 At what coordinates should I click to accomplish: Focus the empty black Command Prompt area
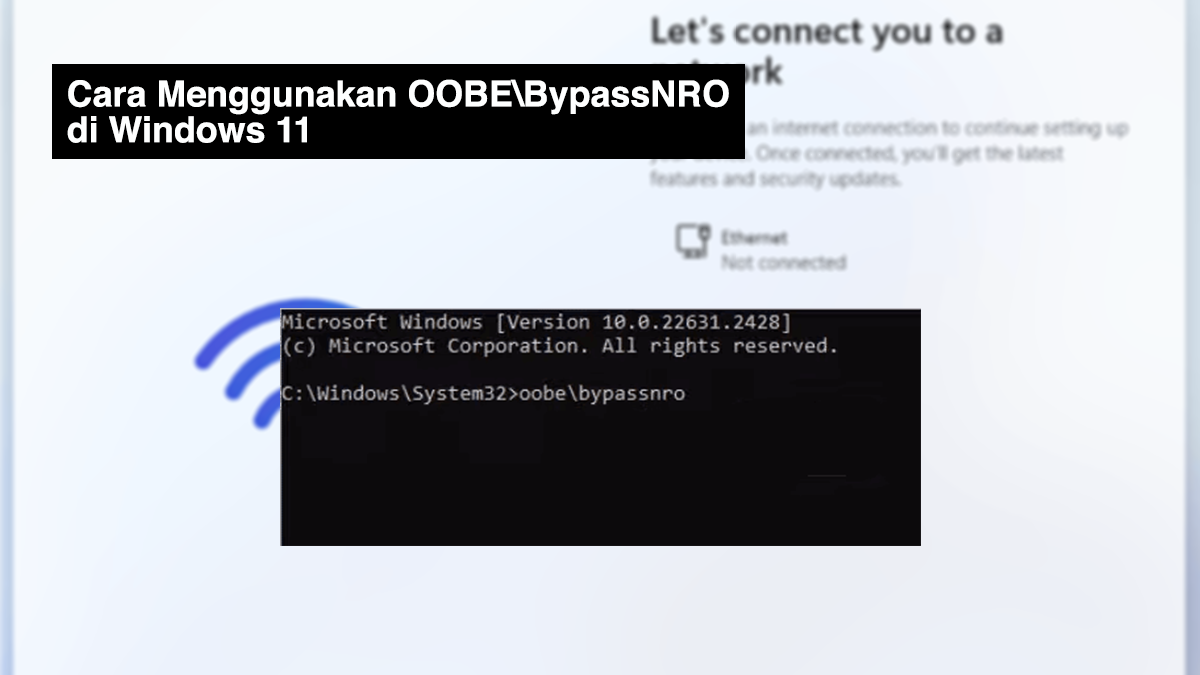600,475
